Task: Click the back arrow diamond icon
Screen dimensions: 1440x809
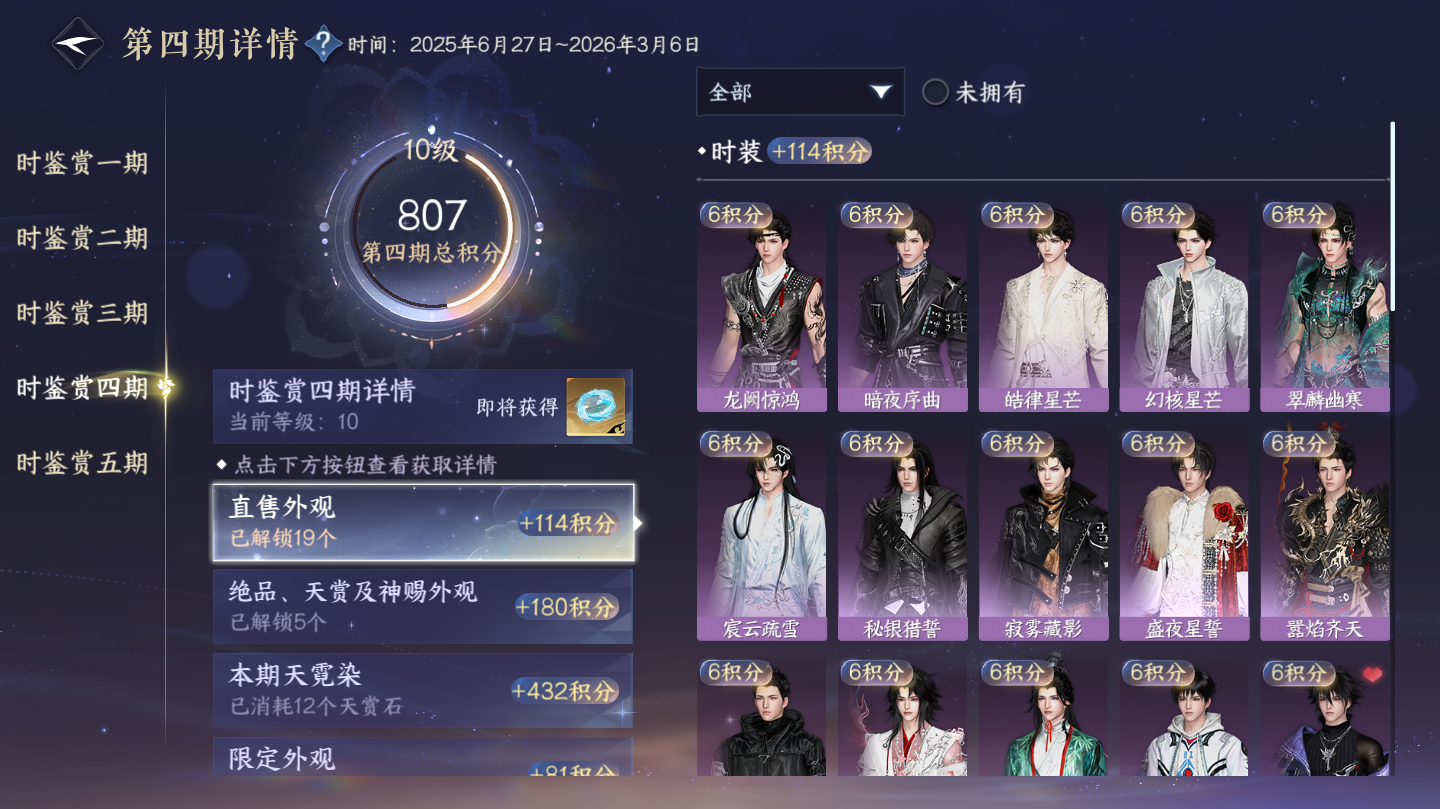Action: (x=77, y=44)
